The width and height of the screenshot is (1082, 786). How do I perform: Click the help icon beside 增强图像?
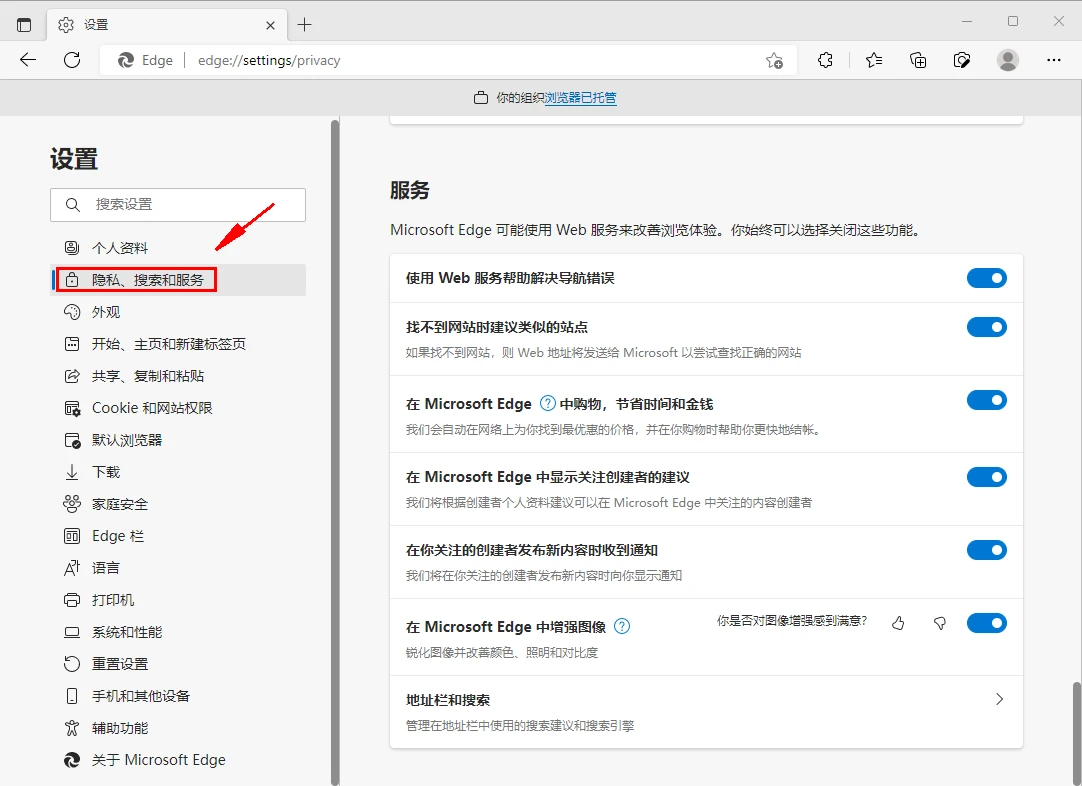click(x=622, y=626)
